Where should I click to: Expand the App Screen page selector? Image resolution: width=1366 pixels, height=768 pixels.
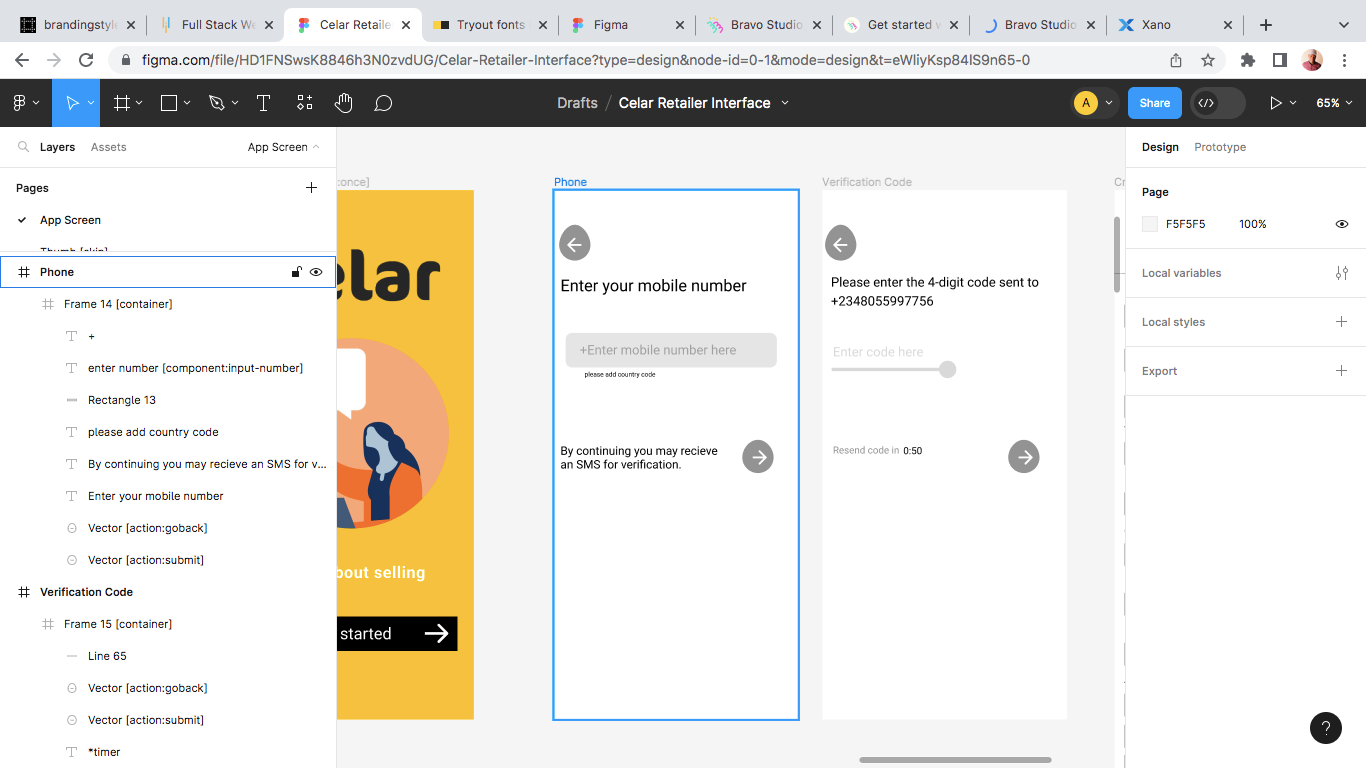pos(284,147)
